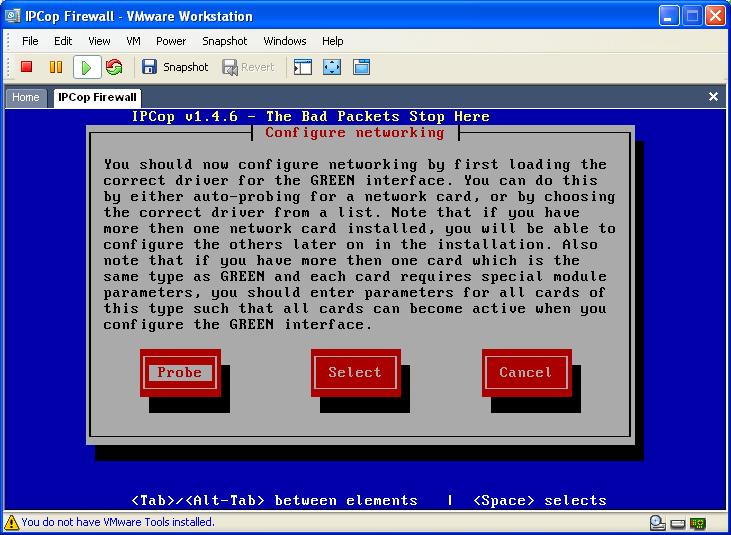
Task: Click the 'Configure networking' dialog title
Action: click(x=355, y=132)
